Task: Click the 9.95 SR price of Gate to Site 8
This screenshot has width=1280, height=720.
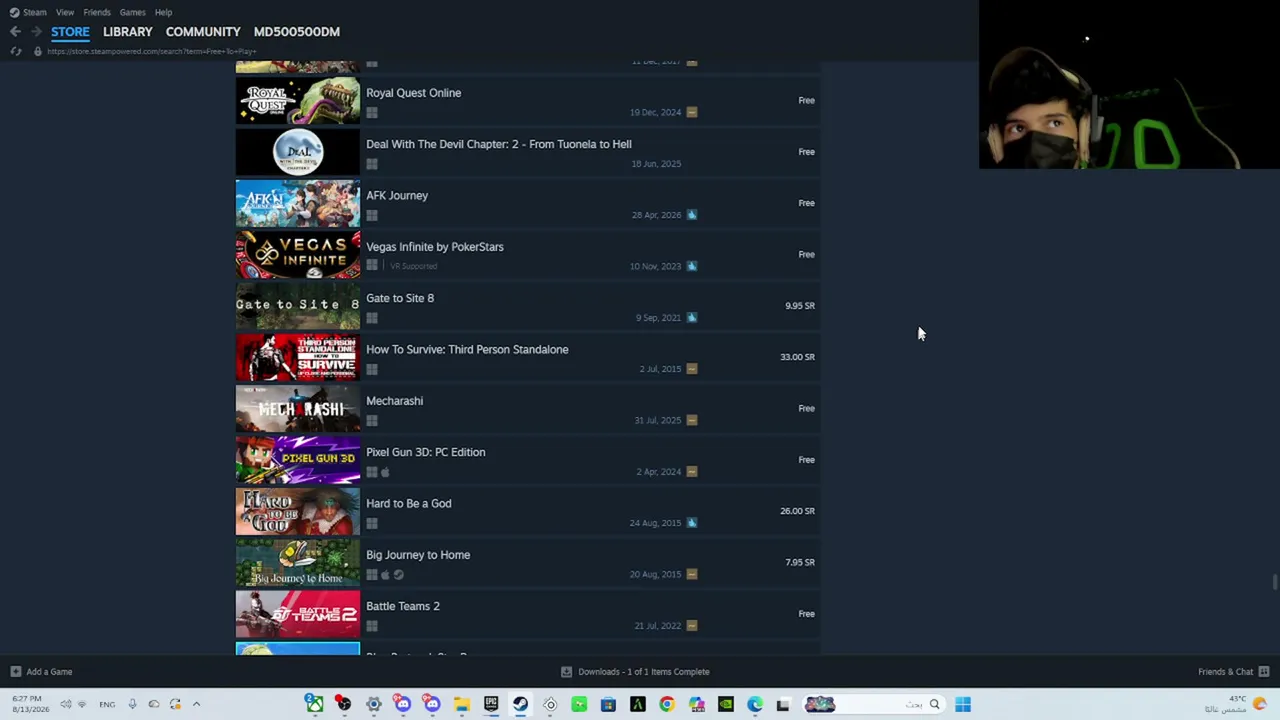Action: pos(800,306)
